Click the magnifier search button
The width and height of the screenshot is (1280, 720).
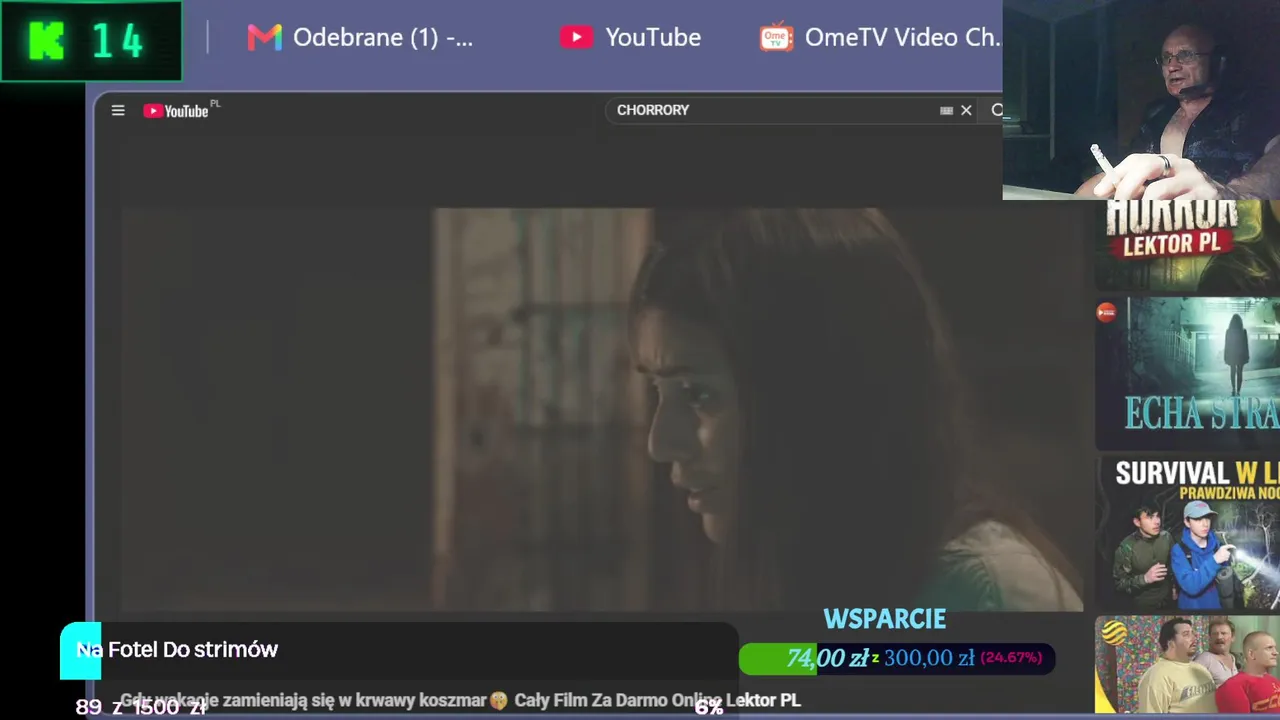click(996, 110)
